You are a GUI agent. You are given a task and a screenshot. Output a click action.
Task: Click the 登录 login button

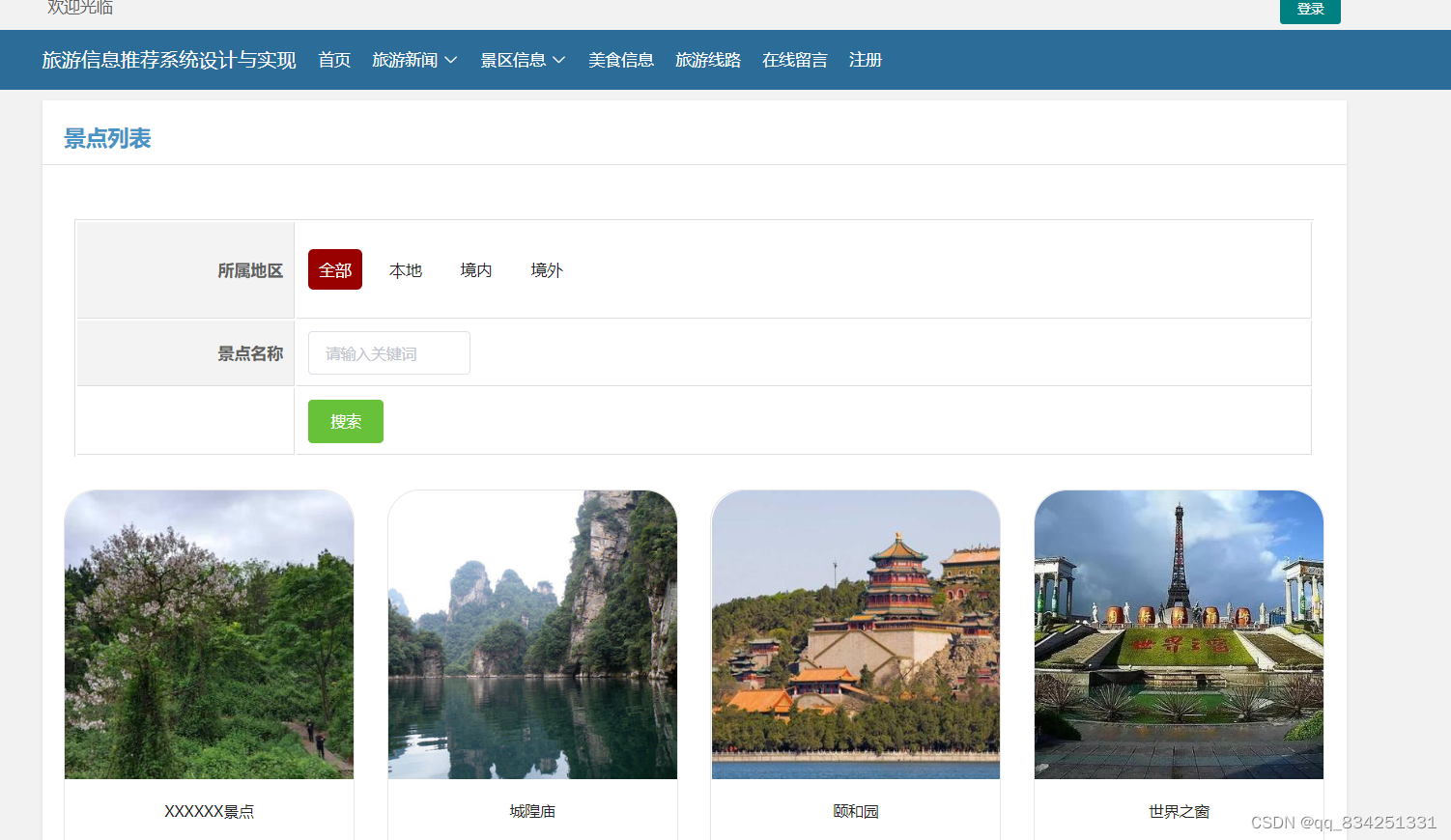coord(1310,10)
